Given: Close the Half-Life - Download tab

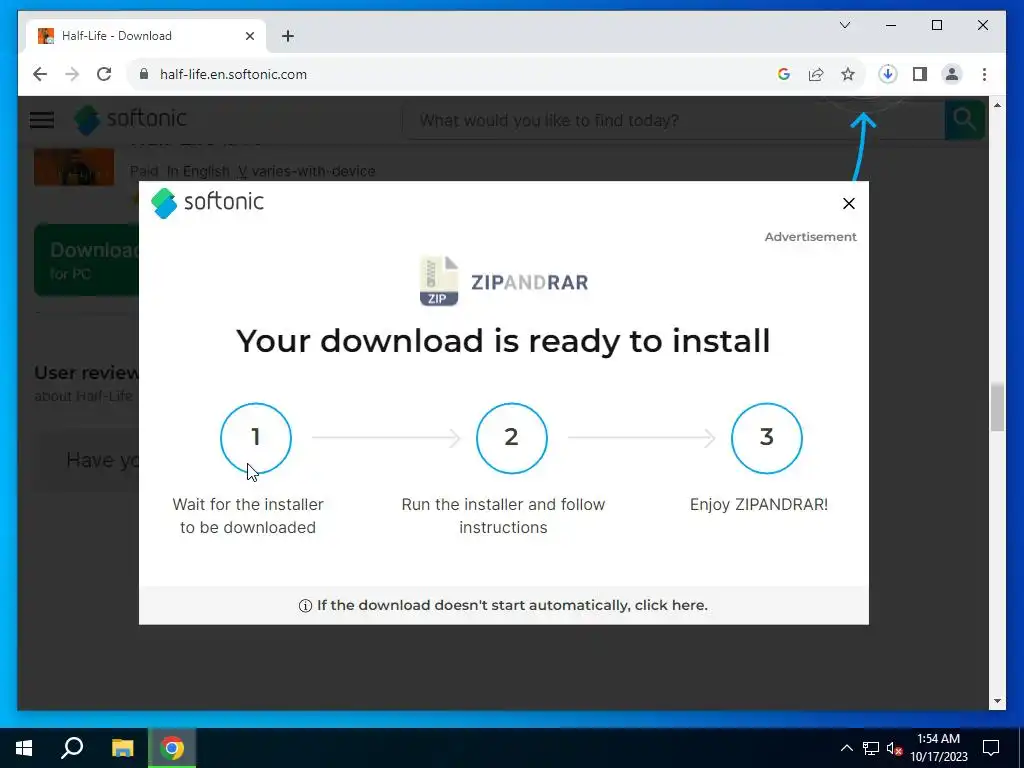Looking at the screenshot, I should pos(249,36).
